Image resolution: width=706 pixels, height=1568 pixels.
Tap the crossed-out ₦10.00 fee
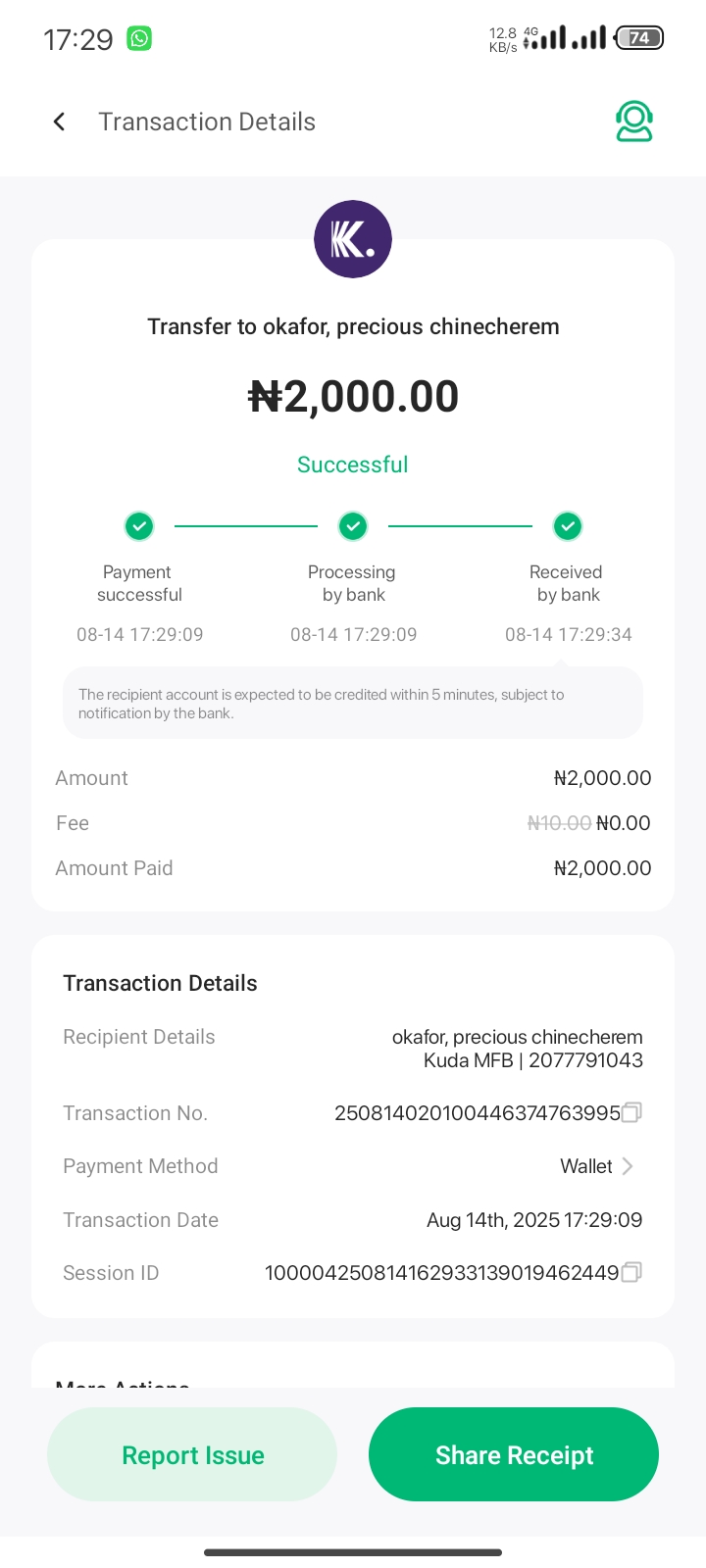click(559, 823)
